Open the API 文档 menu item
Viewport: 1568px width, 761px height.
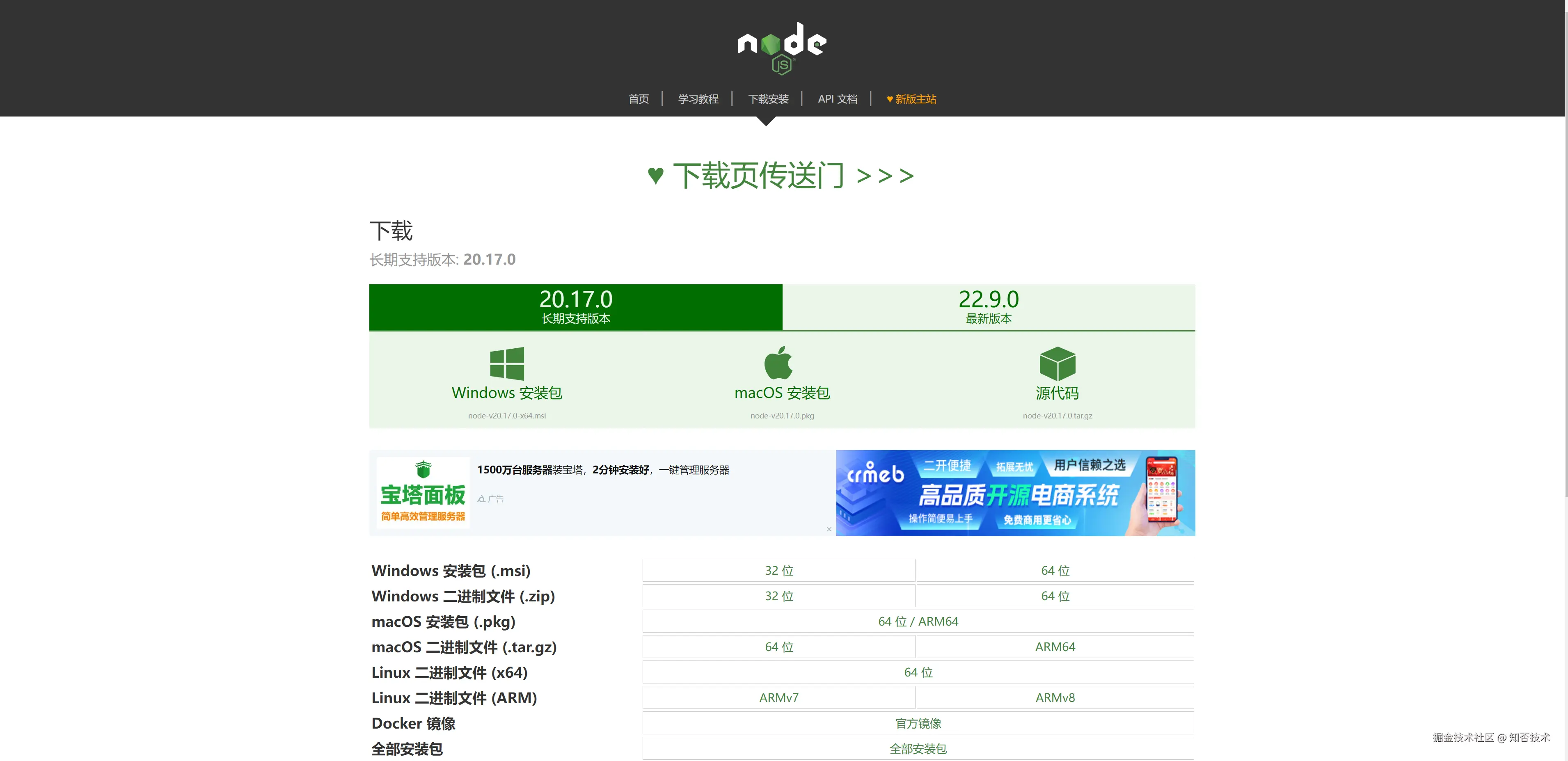point(837,99)
